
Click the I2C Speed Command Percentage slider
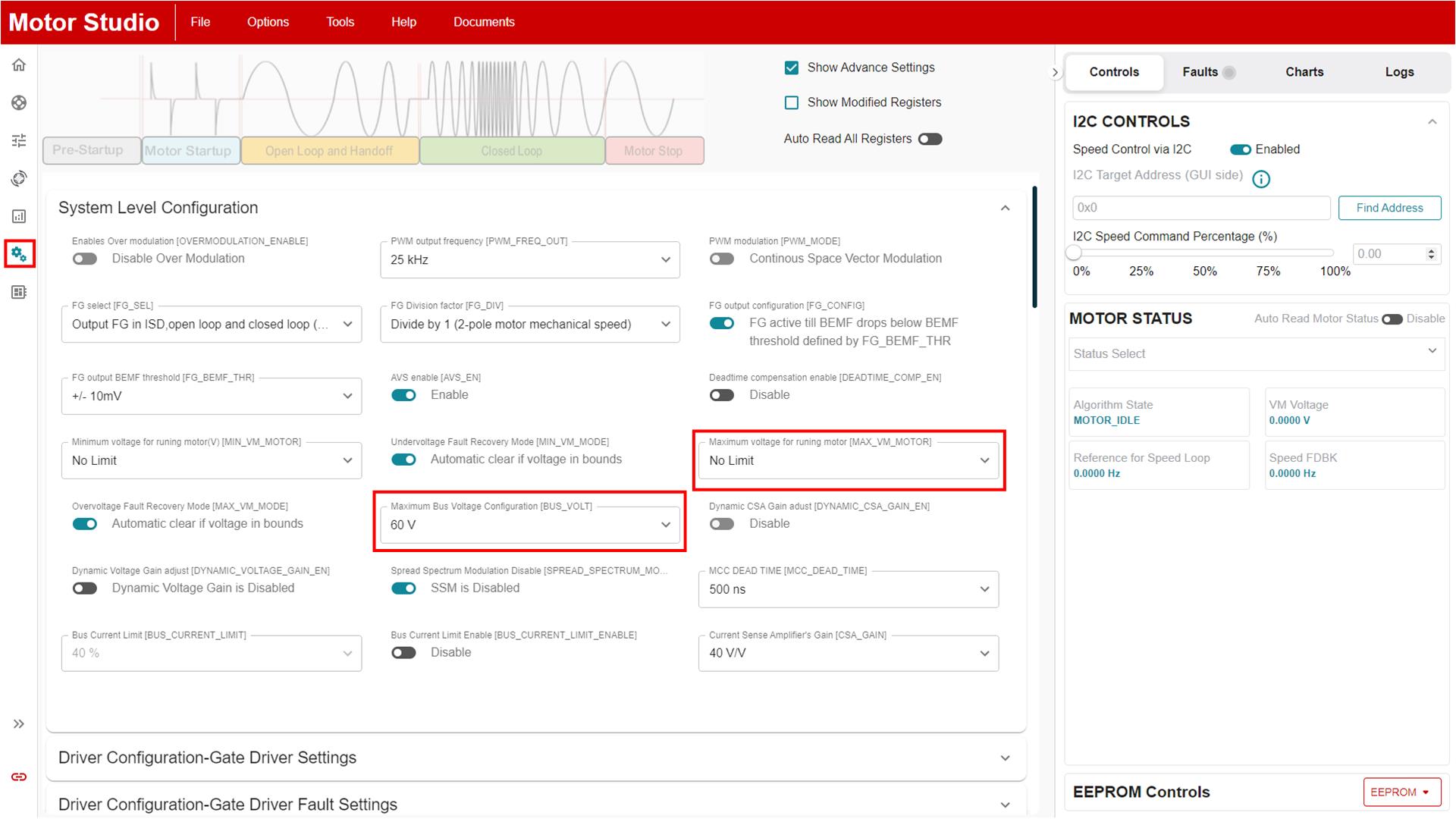pyautogui.click(x=1203, y=253)
